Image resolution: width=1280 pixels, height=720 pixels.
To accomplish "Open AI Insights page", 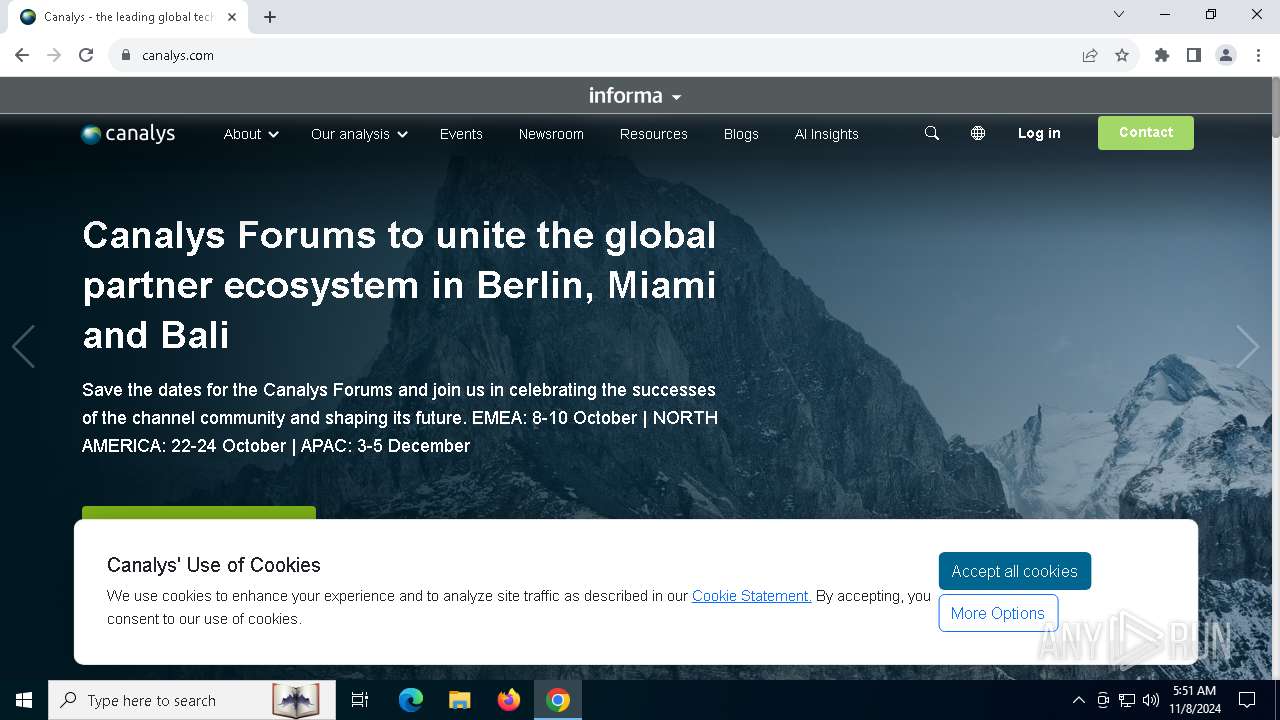I will point(827,134).
